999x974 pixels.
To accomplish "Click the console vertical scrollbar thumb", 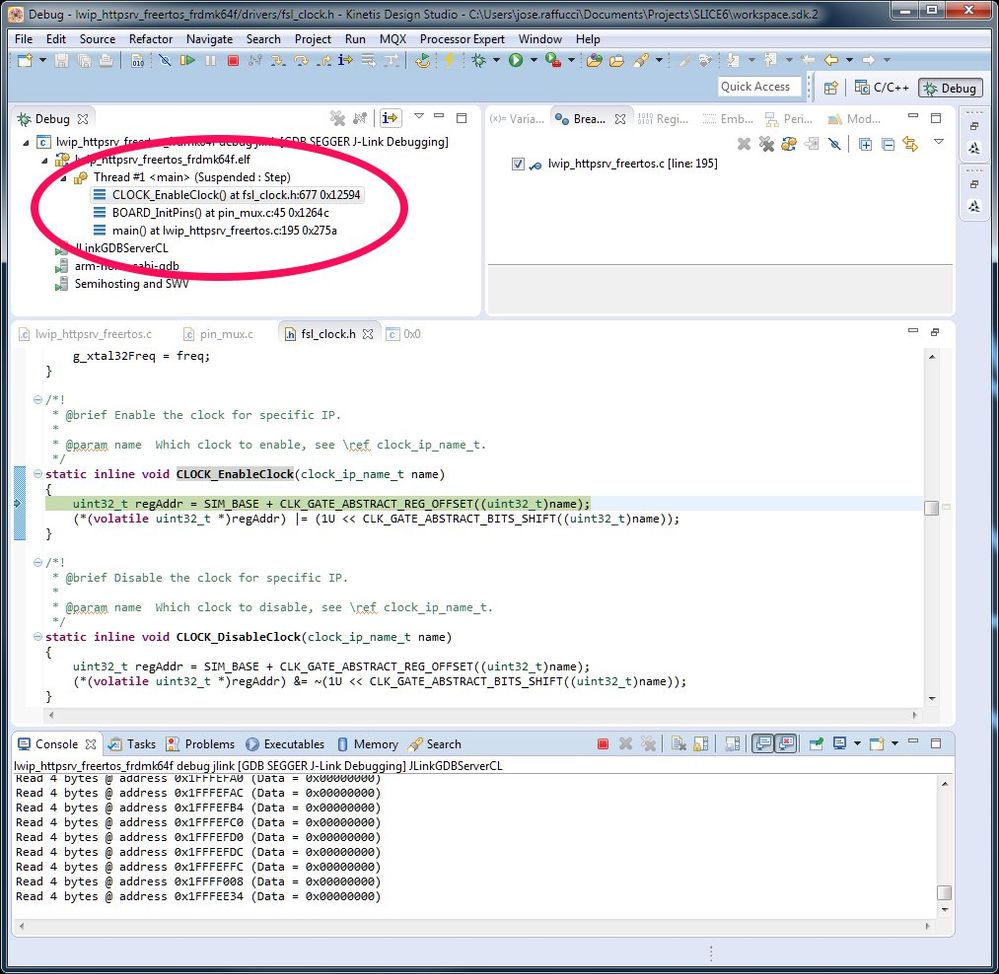I will point(944,892).
